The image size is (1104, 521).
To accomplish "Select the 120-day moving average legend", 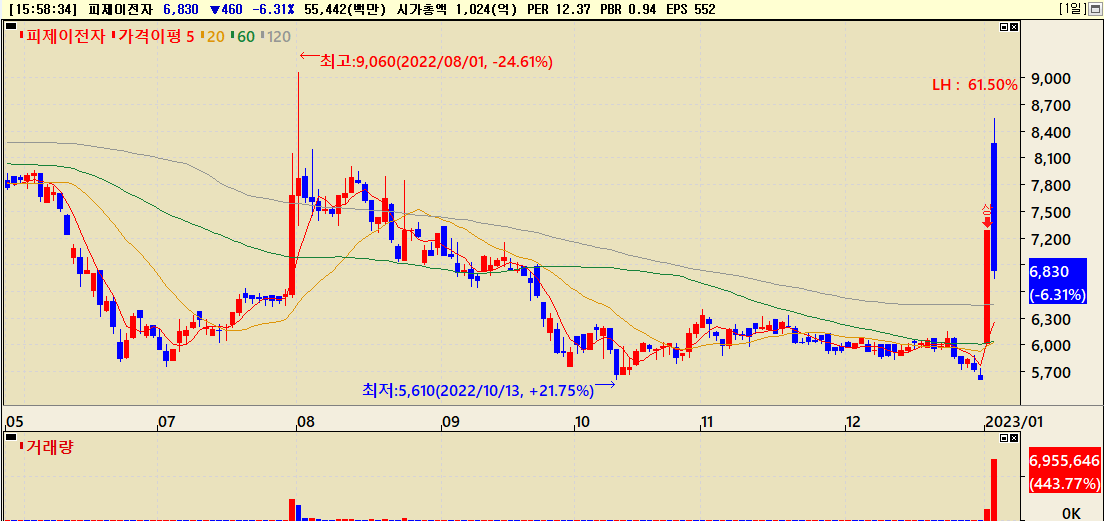I will 278,37.
